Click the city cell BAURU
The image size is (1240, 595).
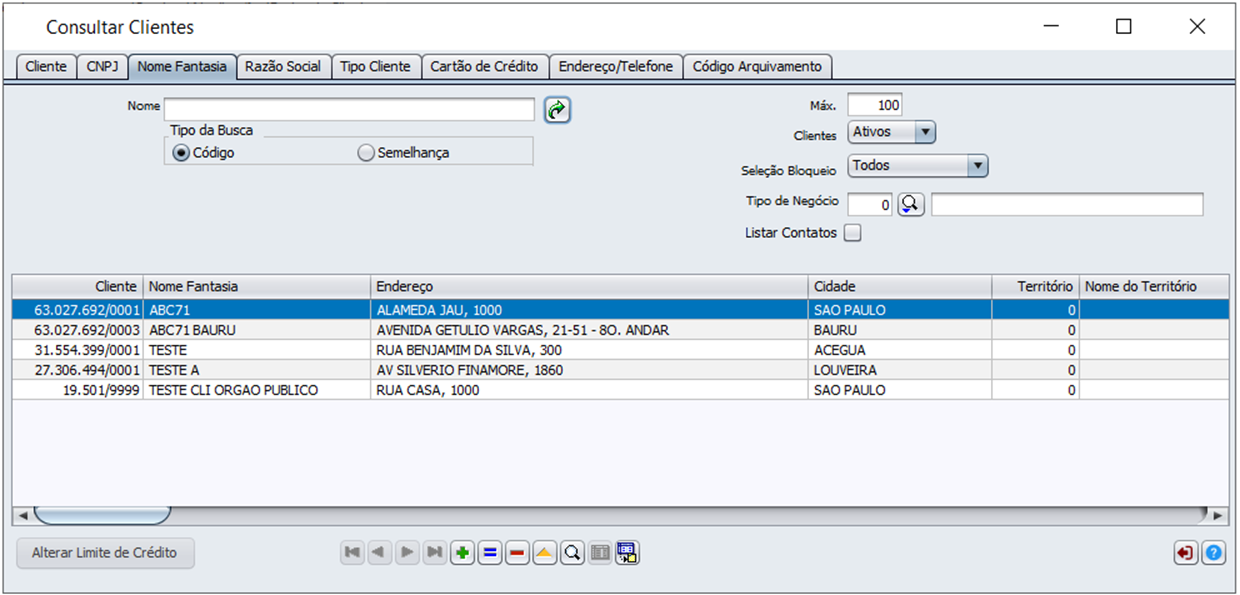tap(836, 330)
